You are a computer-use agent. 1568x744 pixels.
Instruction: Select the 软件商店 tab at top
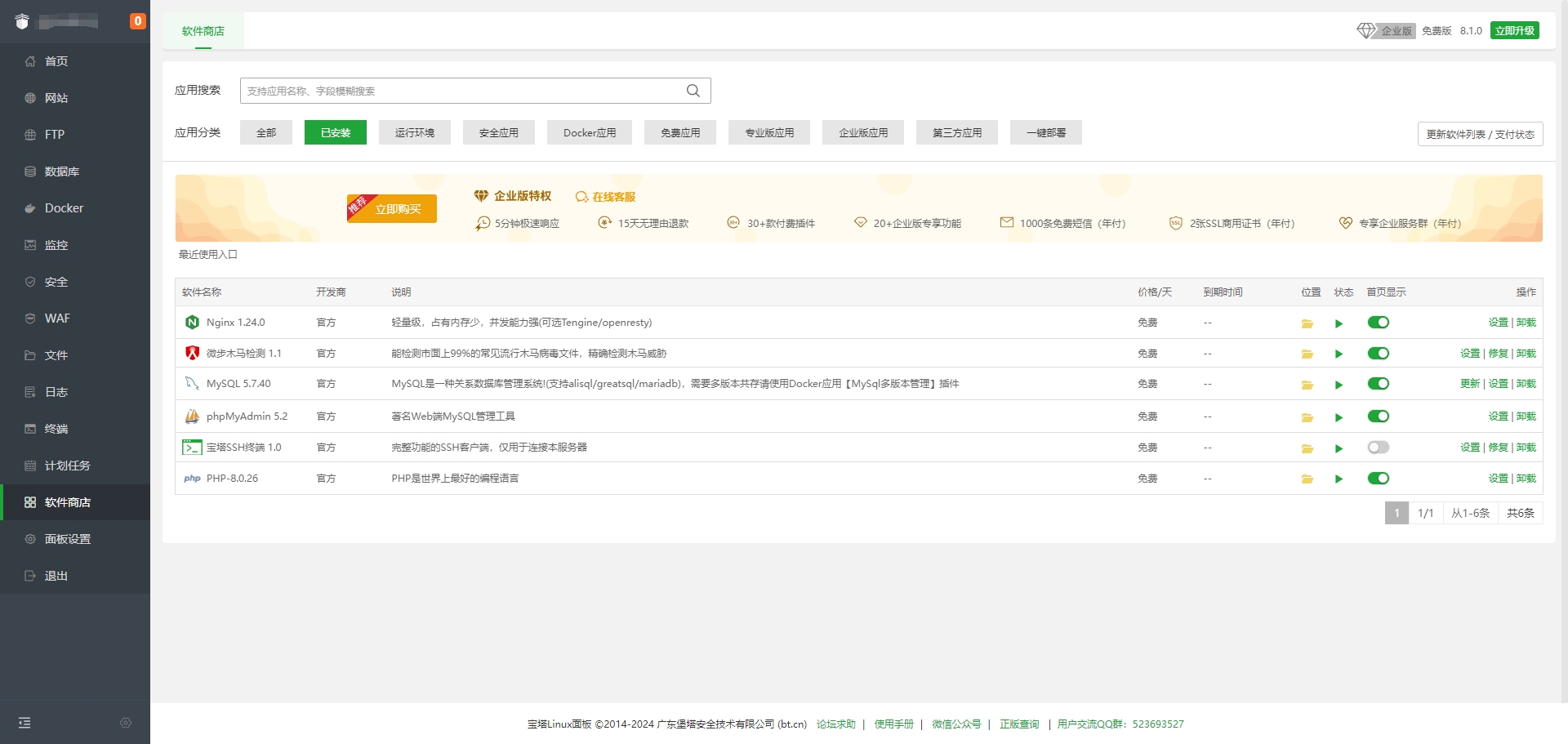pos(203,31)
